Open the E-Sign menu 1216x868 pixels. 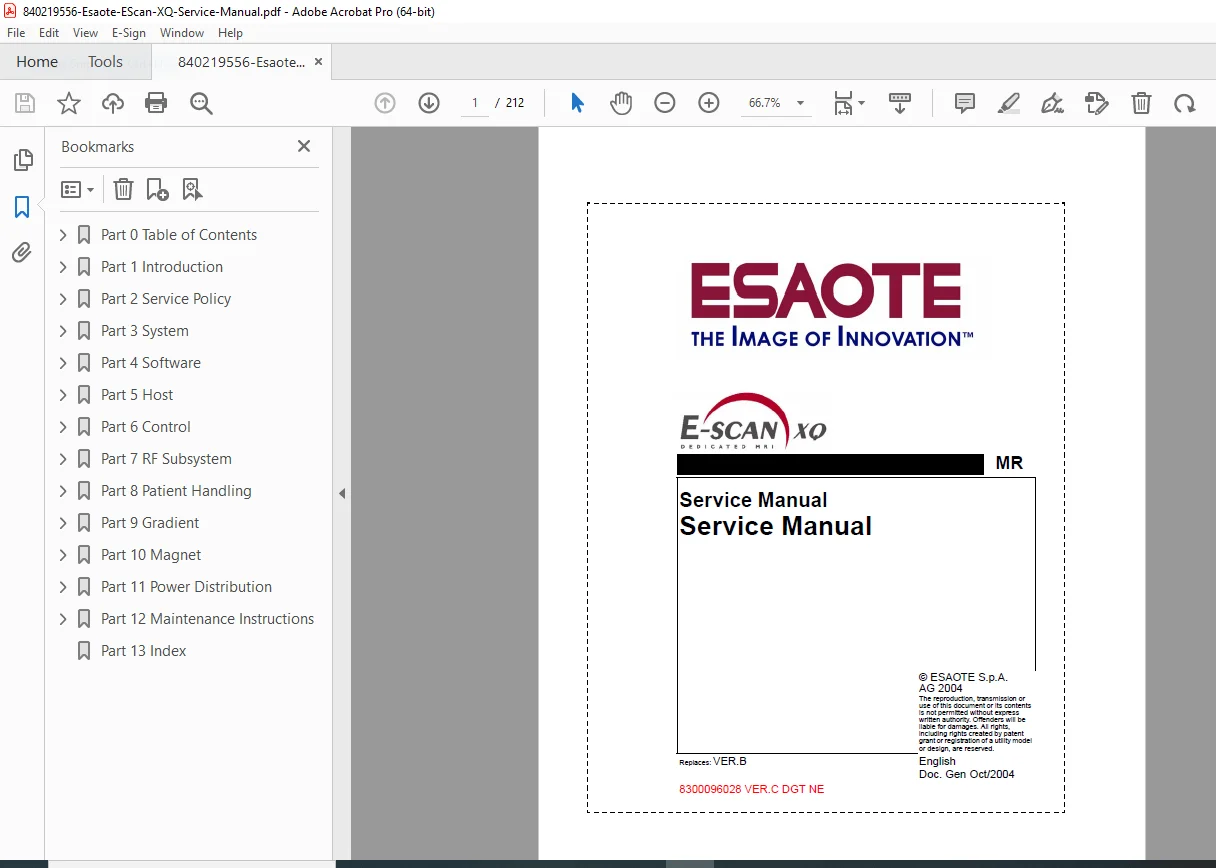pyautogui.click(x=128, y=33)
